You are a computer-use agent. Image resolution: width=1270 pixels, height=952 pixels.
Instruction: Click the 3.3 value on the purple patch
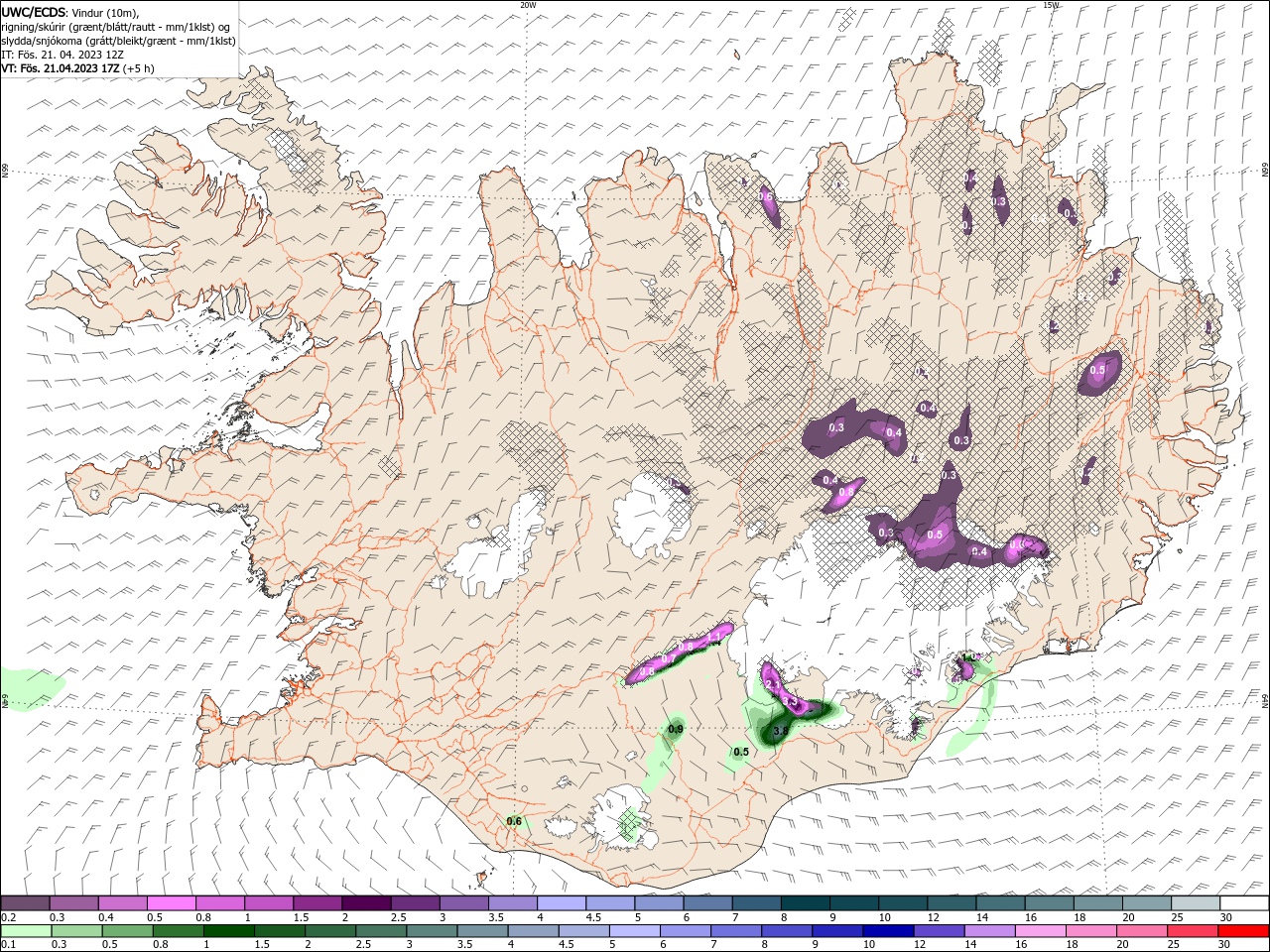pyautogui.click(x=791, y=701)
